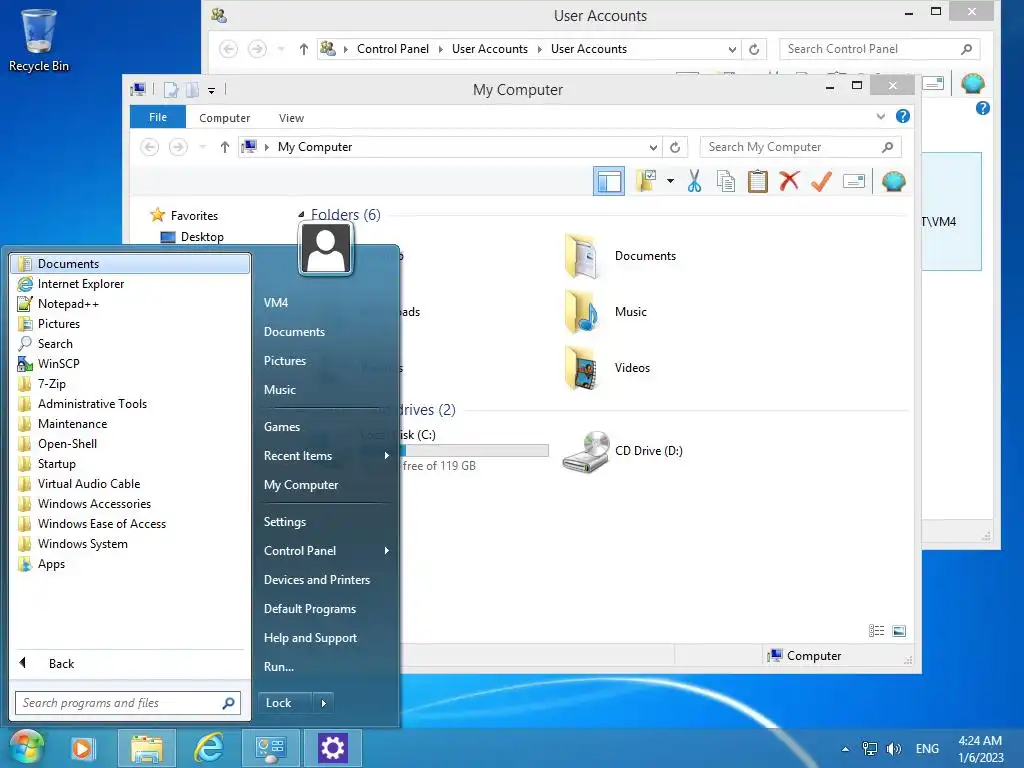Toggle the navigation pane toolbar icon
The width and height of the screenshot is (1024, 768).
609,181
